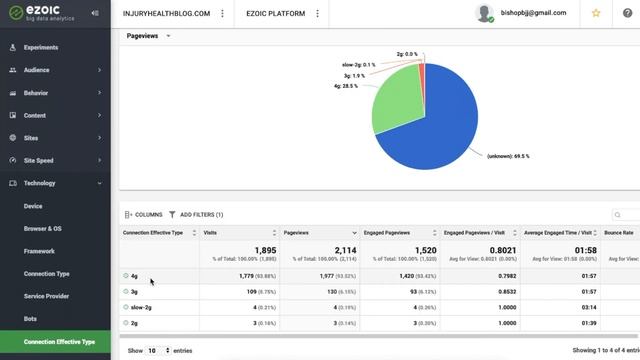This screenshot has width=640, height=360.
Task: Expand the Behavior menu chevron
Action: pyautogui.click(x=99, y=93)
